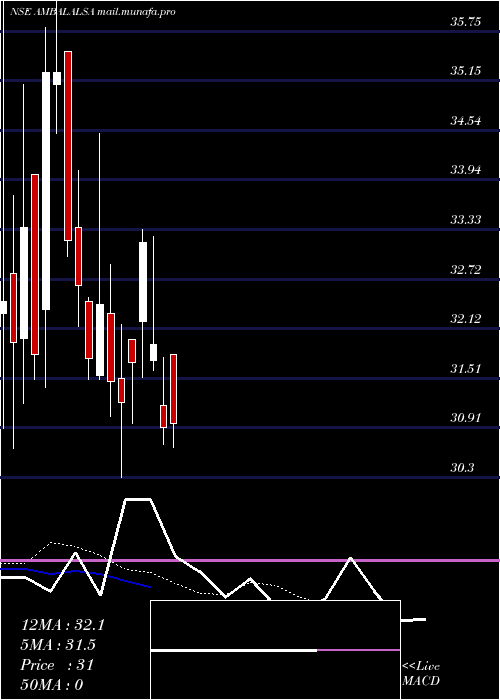Viewport: 500px width, 700px height.
Task: Click the horizontal magenta line in the MACD box
Action: [358, 650]
